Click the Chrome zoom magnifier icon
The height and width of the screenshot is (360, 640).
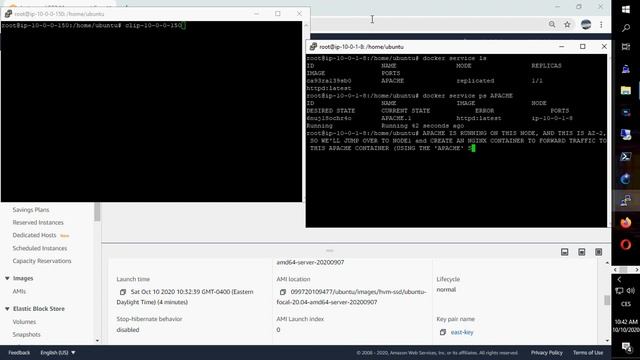(x=552, y=24)
